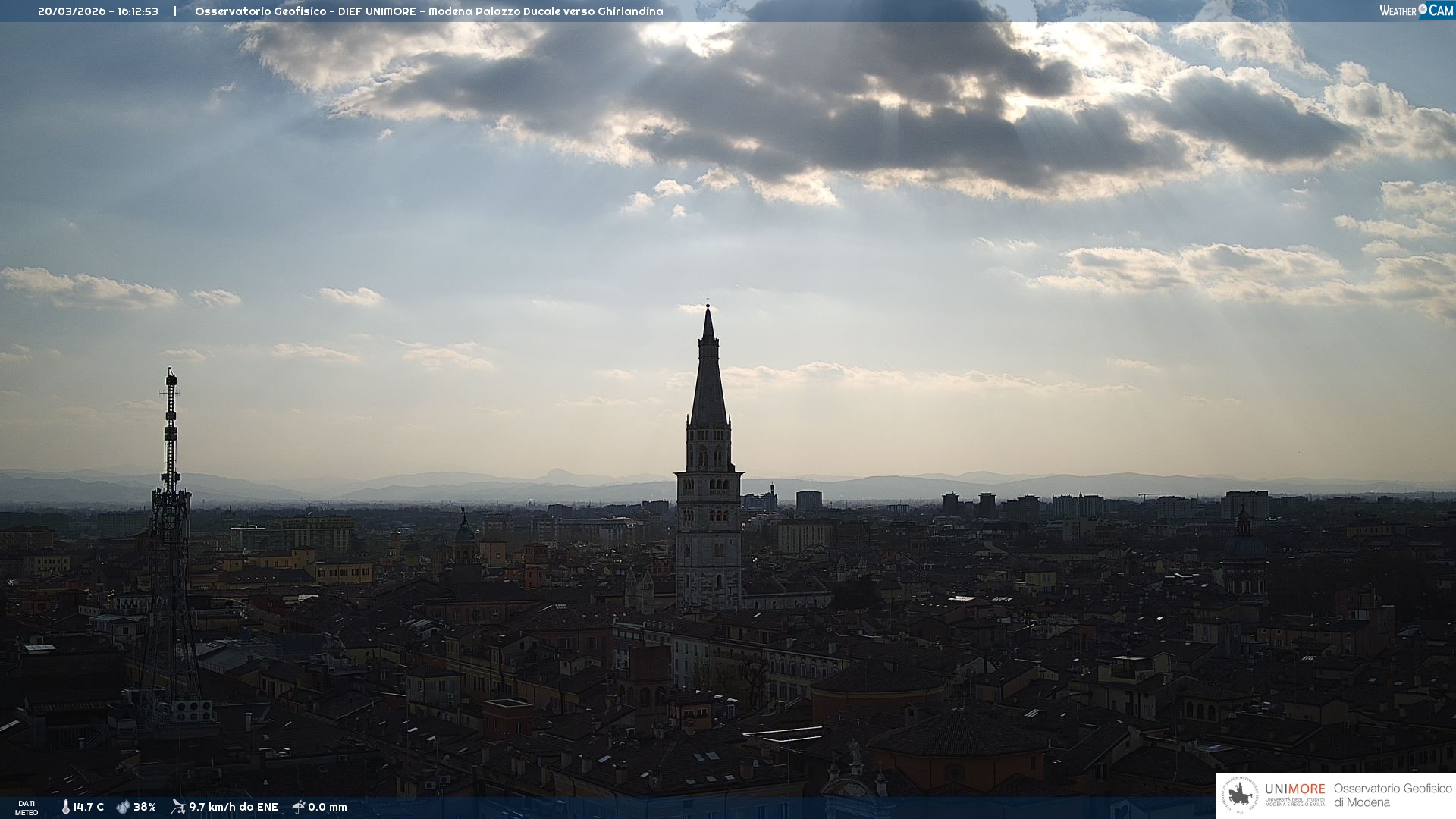Click the thermometer temperature icon
Viewport: 1456px width, 819px height.
point(65,807)
